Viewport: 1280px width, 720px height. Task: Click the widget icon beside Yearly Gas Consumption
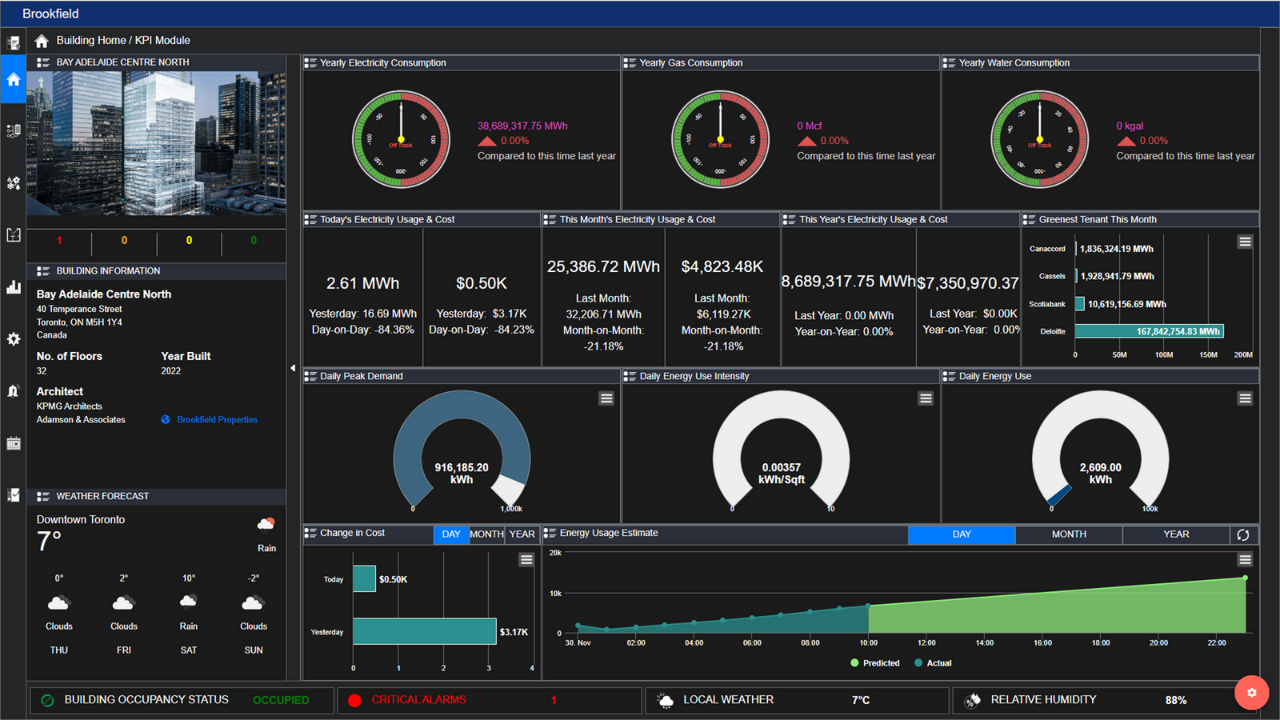[630, 63]
